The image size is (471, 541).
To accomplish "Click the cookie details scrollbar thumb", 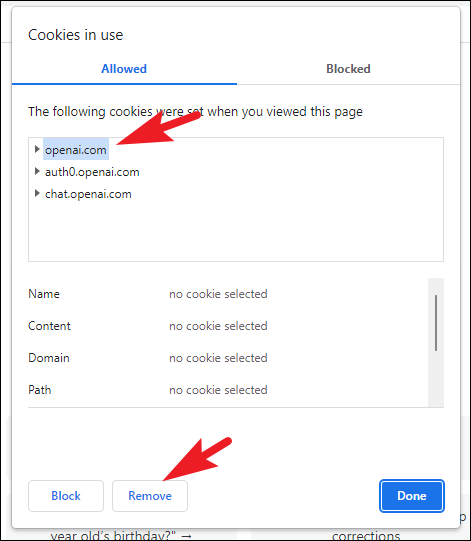I will point(436,323).
